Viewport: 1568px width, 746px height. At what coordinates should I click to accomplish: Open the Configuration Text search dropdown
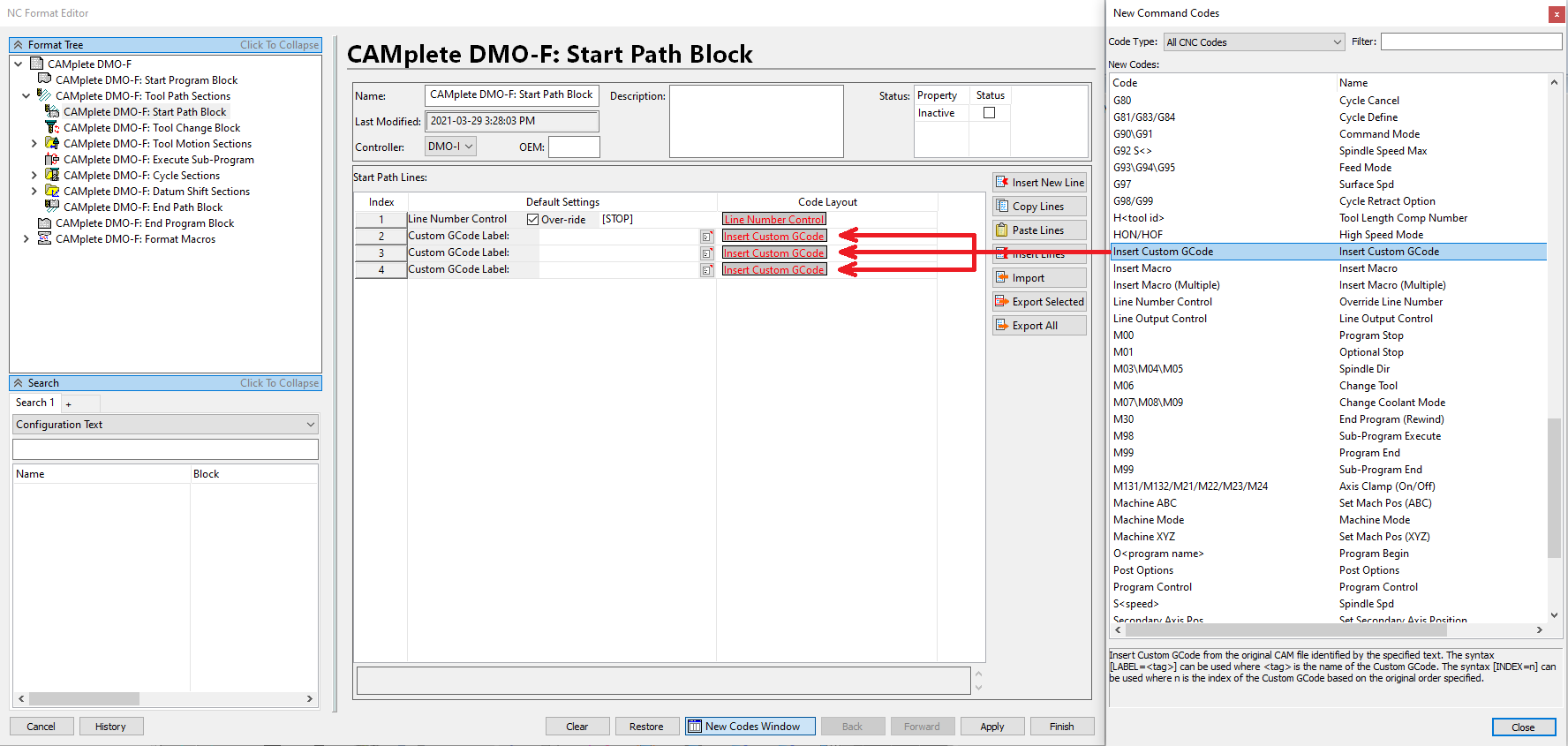tap(166, 425)
